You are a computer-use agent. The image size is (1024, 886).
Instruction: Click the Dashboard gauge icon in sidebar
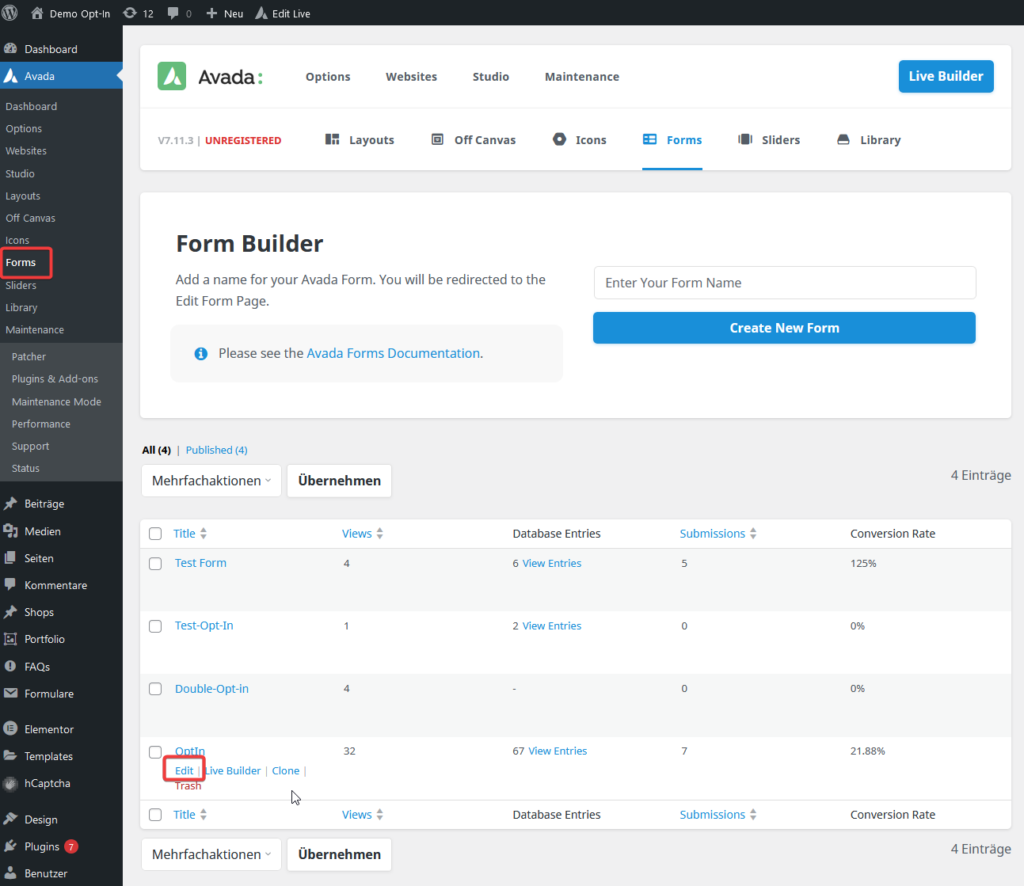(x=10, y=49)
